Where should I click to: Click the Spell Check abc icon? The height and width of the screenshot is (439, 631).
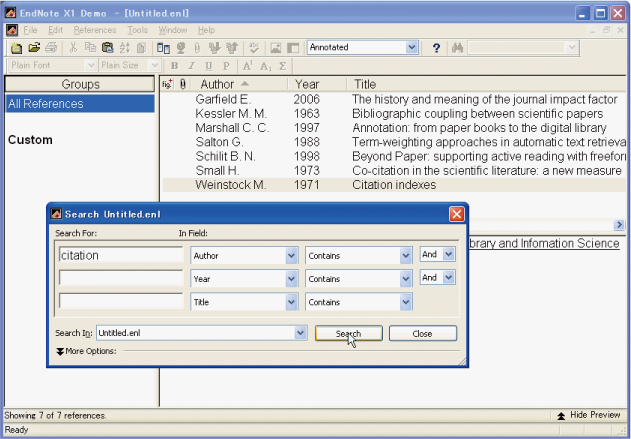click(254, 48)
